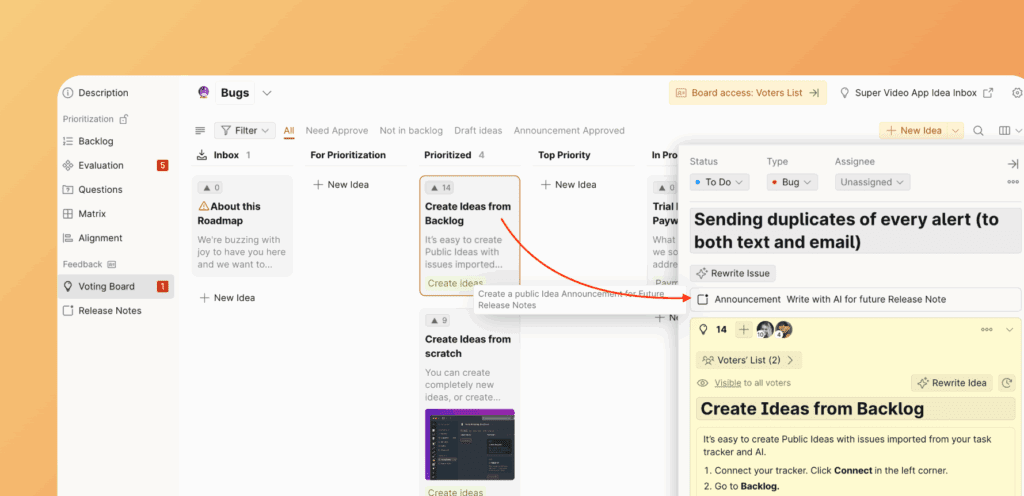Expand the Voters' List (2) chevron
Viewport: 1024px width, 496px height.
pos(790,360)
